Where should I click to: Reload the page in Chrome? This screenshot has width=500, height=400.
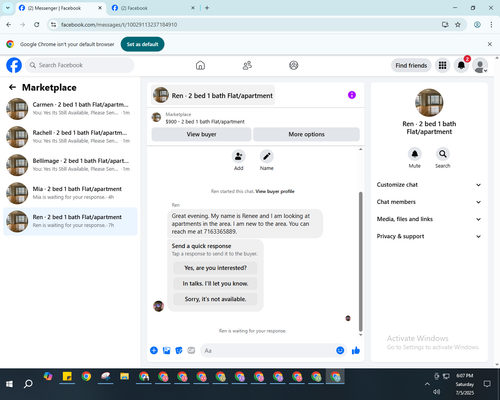[37, 25]
